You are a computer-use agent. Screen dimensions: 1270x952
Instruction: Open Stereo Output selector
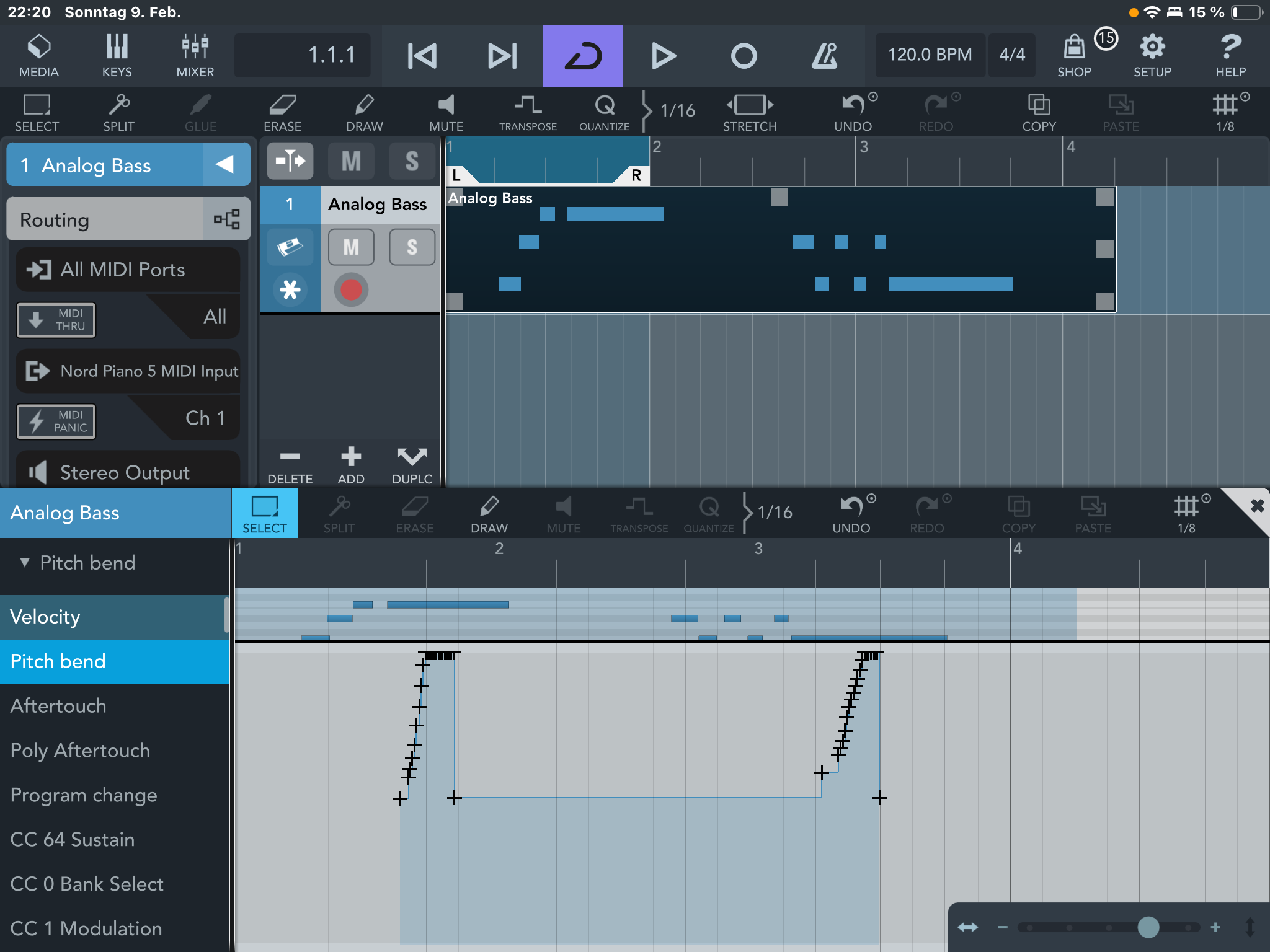tap(128, 471)
